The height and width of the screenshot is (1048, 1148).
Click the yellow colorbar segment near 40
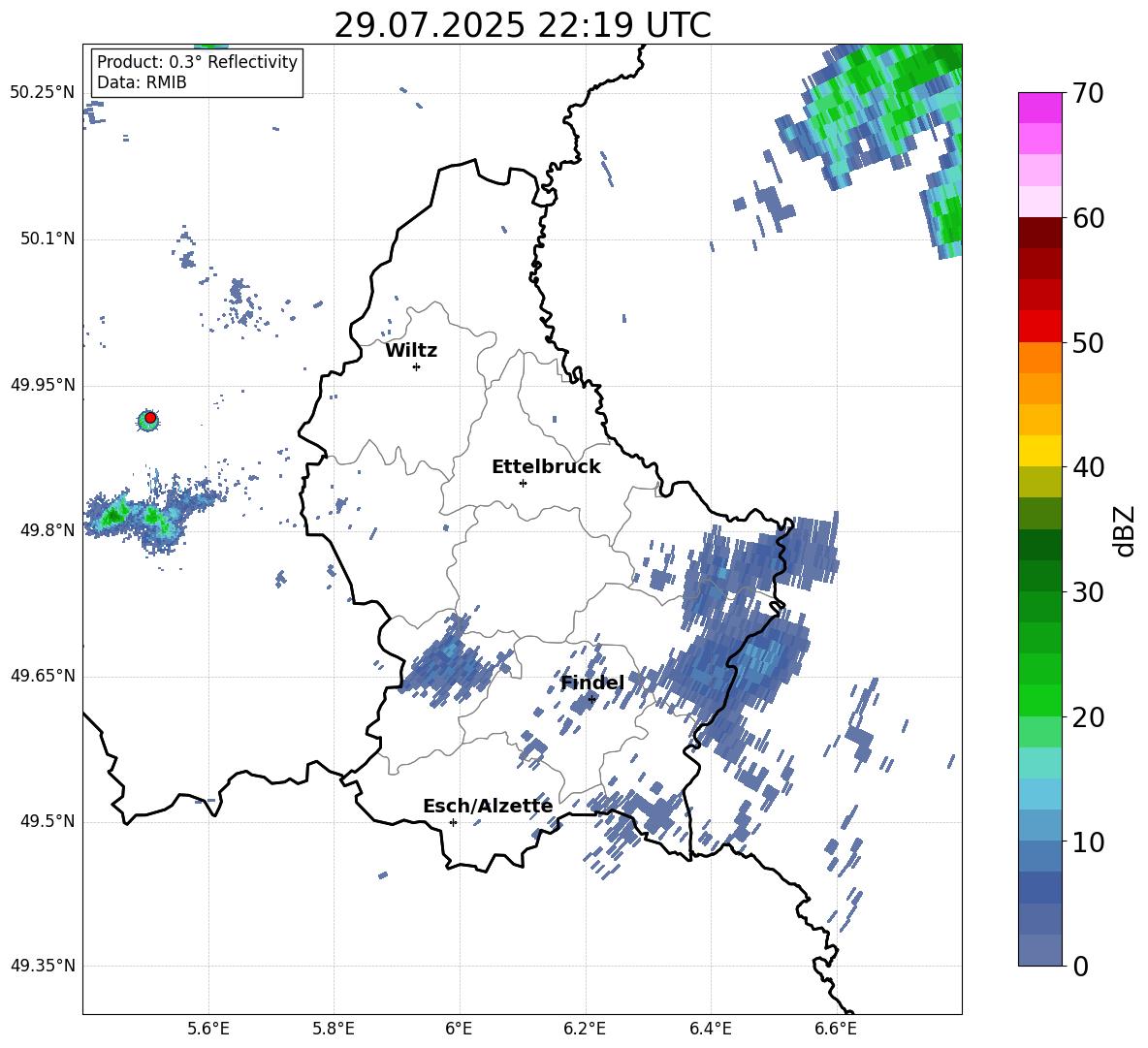point(1039,451)
